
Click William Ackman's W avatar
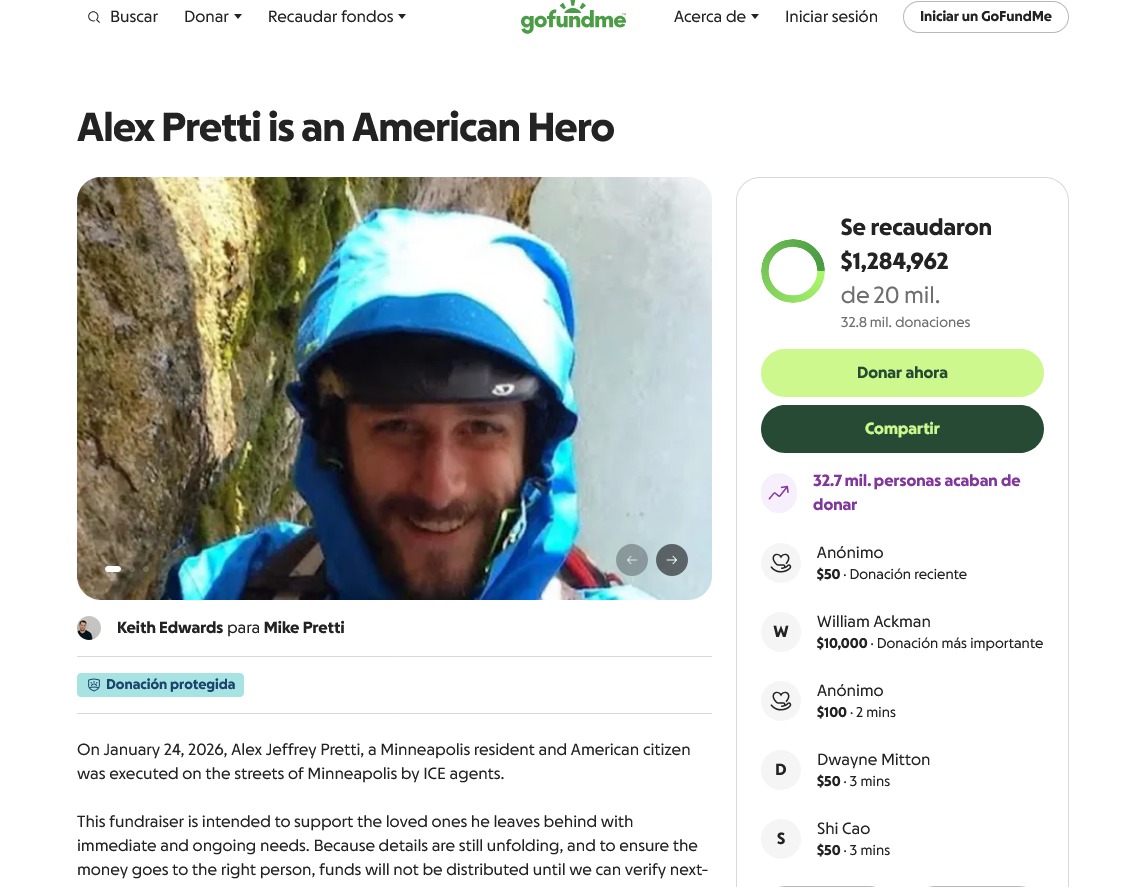pos(781,632)
